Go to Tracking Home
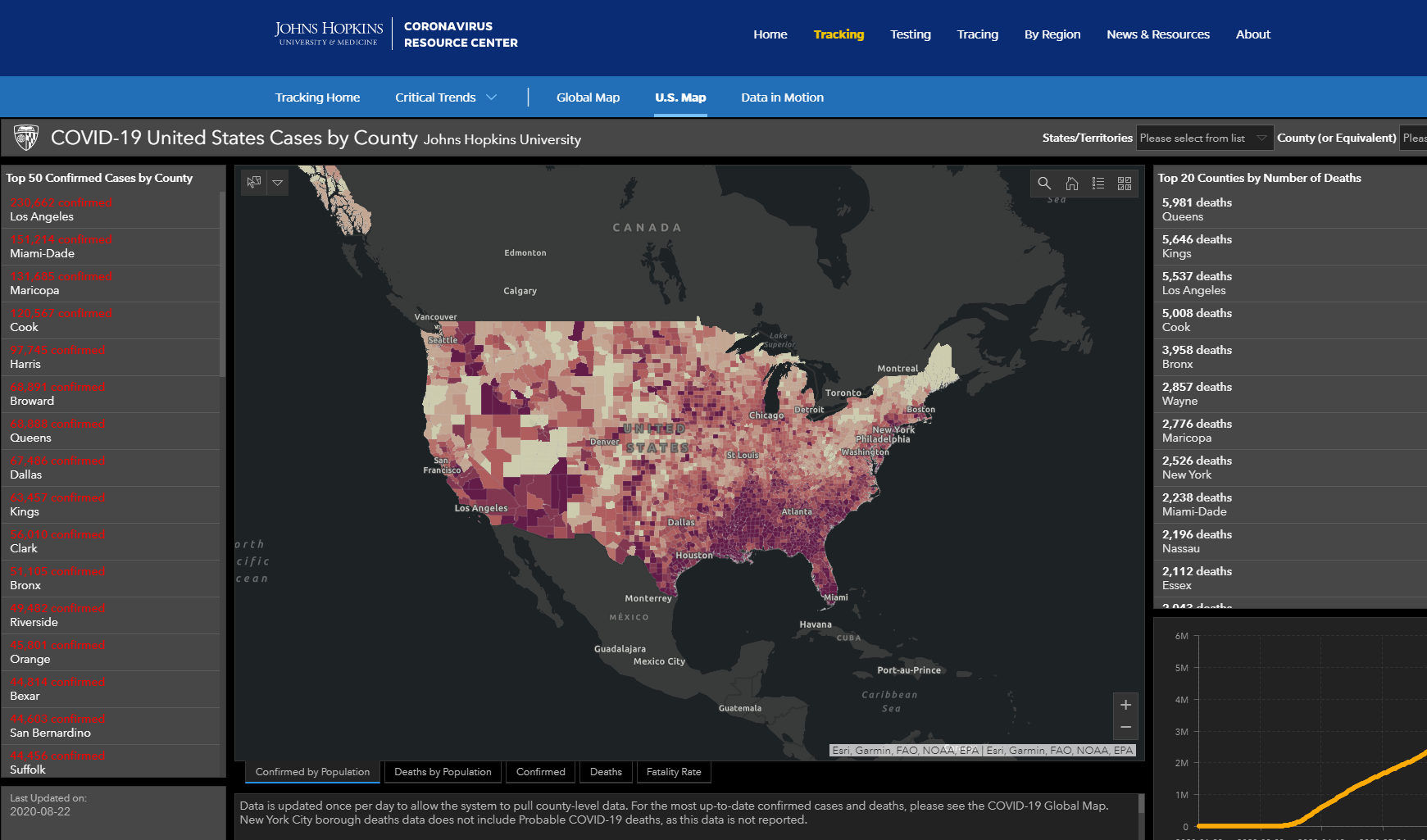 317,97
